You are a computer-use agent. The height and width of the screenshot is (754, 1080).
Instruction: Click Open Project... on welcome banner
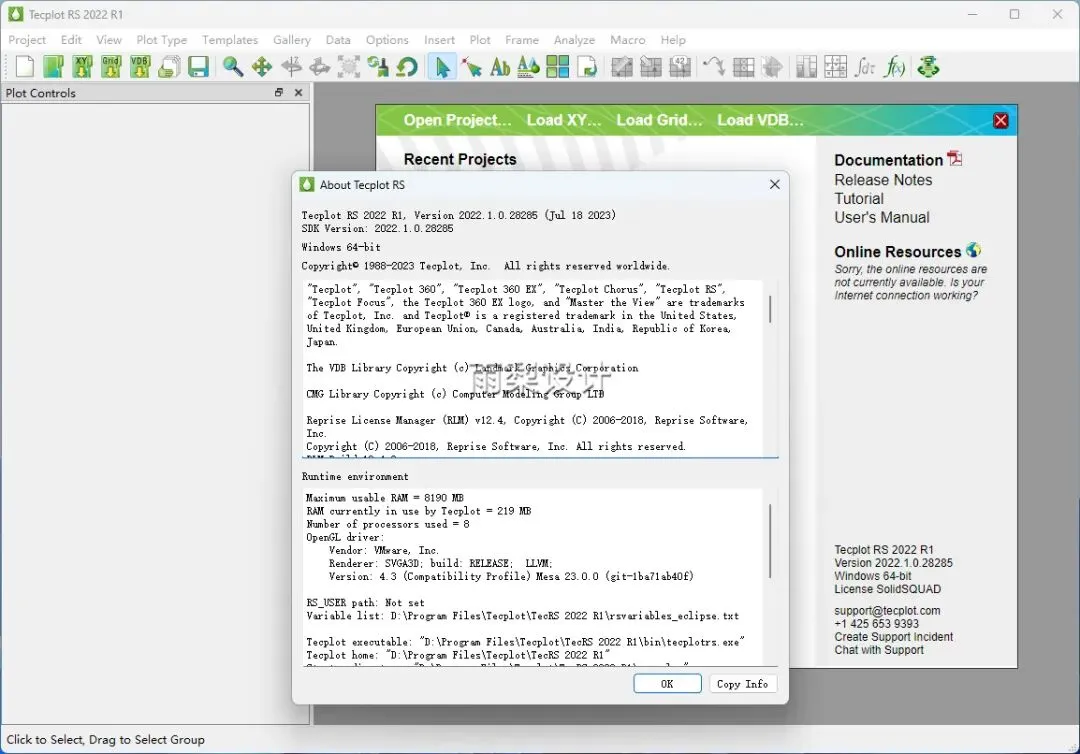pos(457,120)
